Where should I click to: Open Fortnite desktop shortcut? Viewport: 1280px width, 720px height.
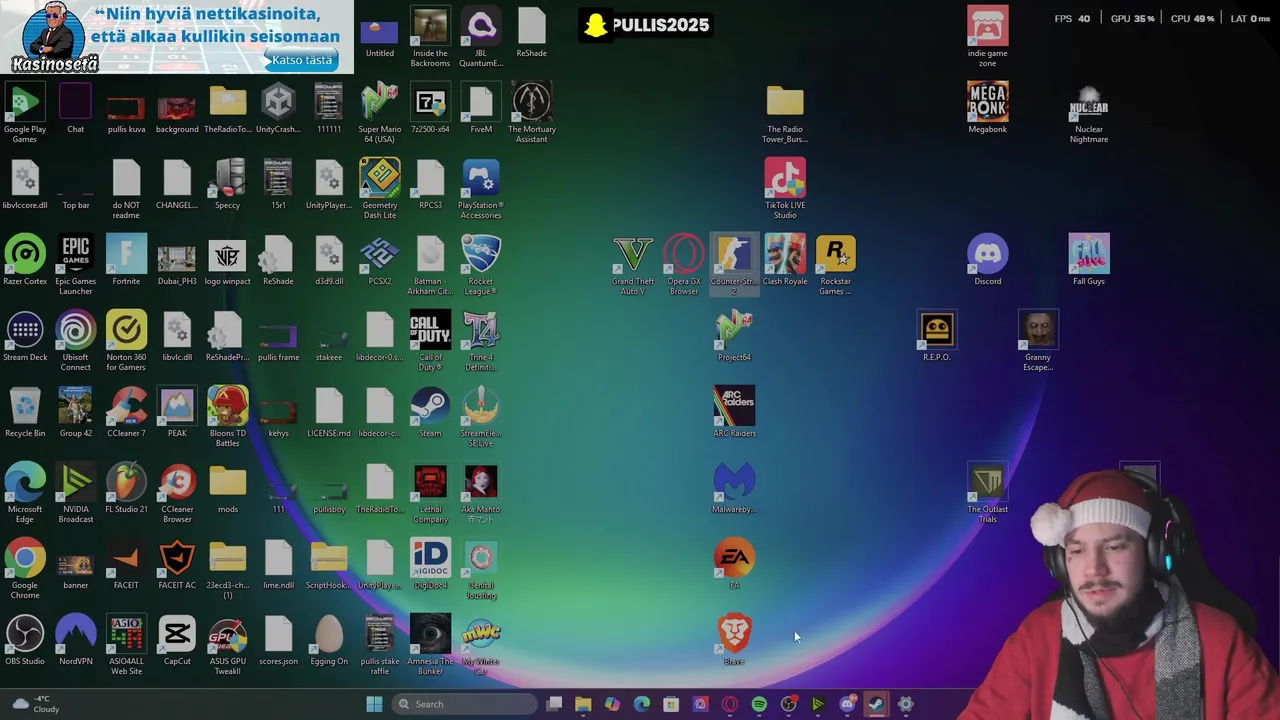[126, 262]
